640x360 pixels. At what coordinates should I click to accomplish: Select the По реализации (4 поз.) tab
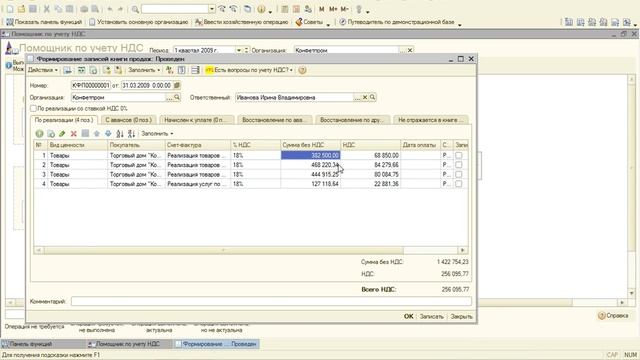[x=64, y=120]
